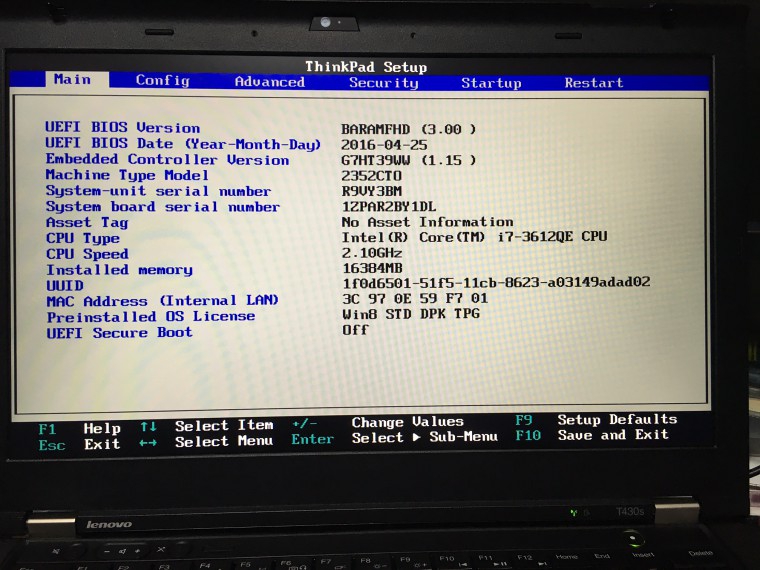Image resolution: width=760 pixels, height=570 pixels.
Task: Click the +/- Change Values hint
Action: pyautogui.click(x=378, y=422)
